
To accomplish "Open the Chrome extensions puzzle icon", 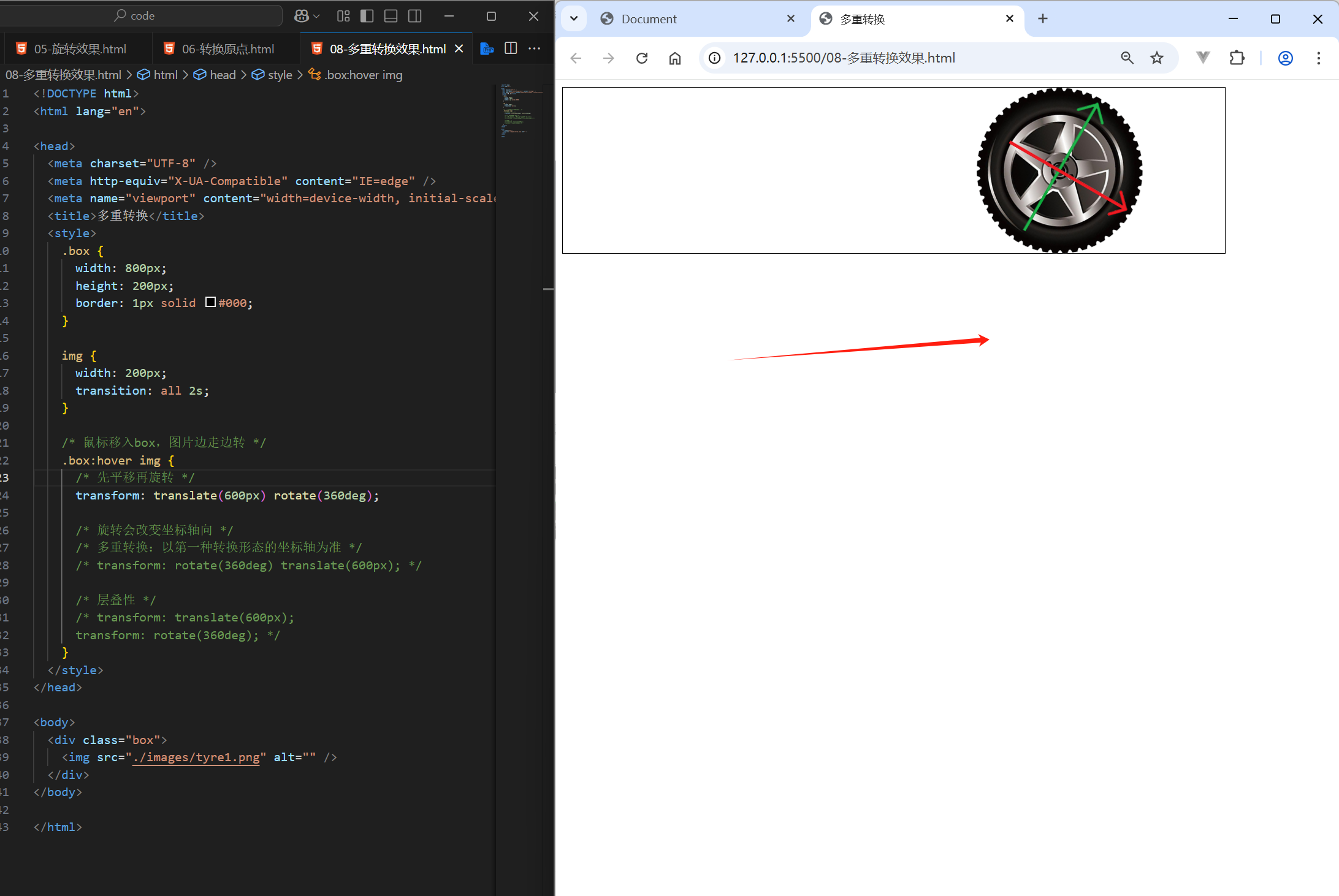I will coord(1237,58).
